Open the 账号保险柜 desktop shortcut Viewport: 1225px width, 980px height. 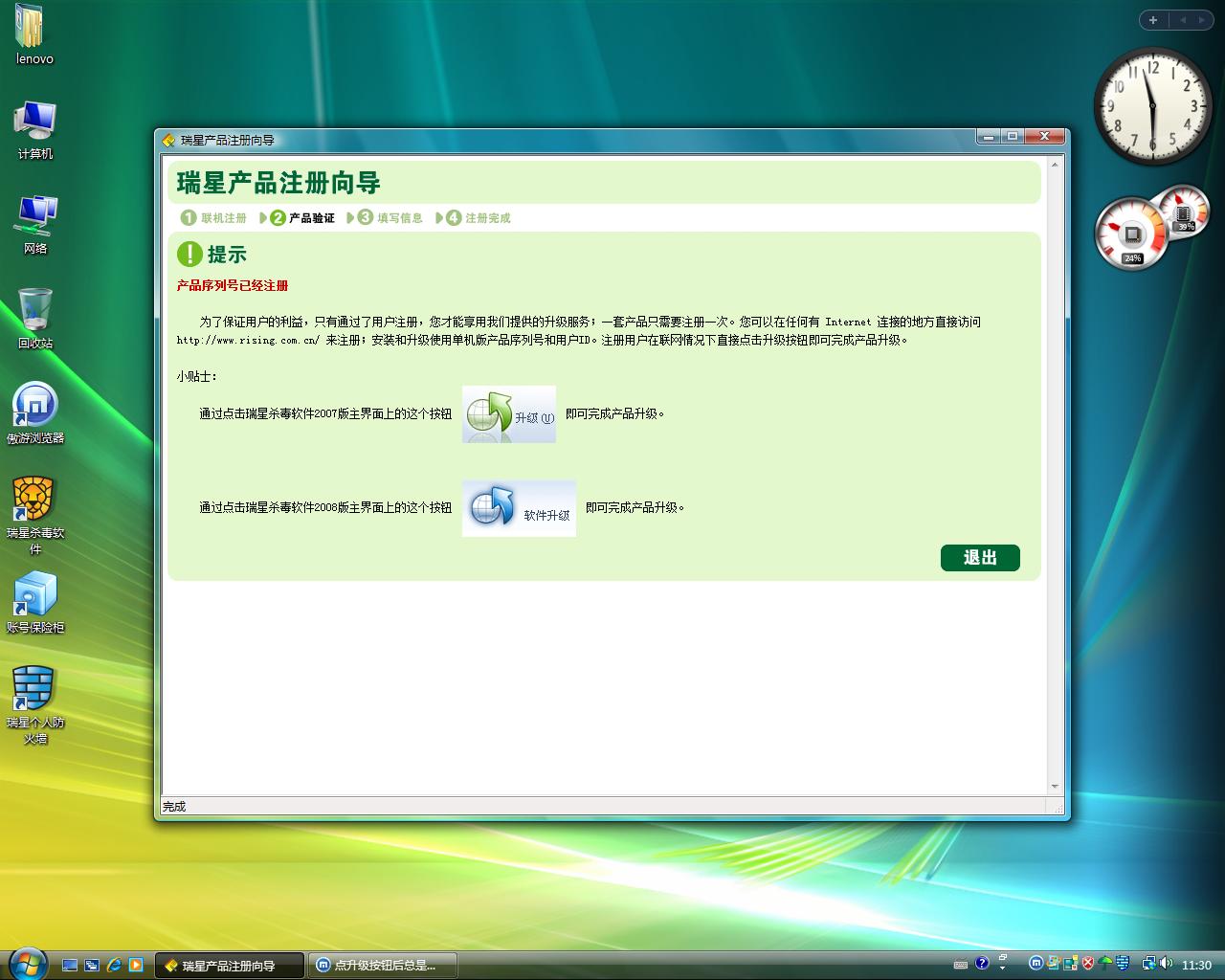34,604
